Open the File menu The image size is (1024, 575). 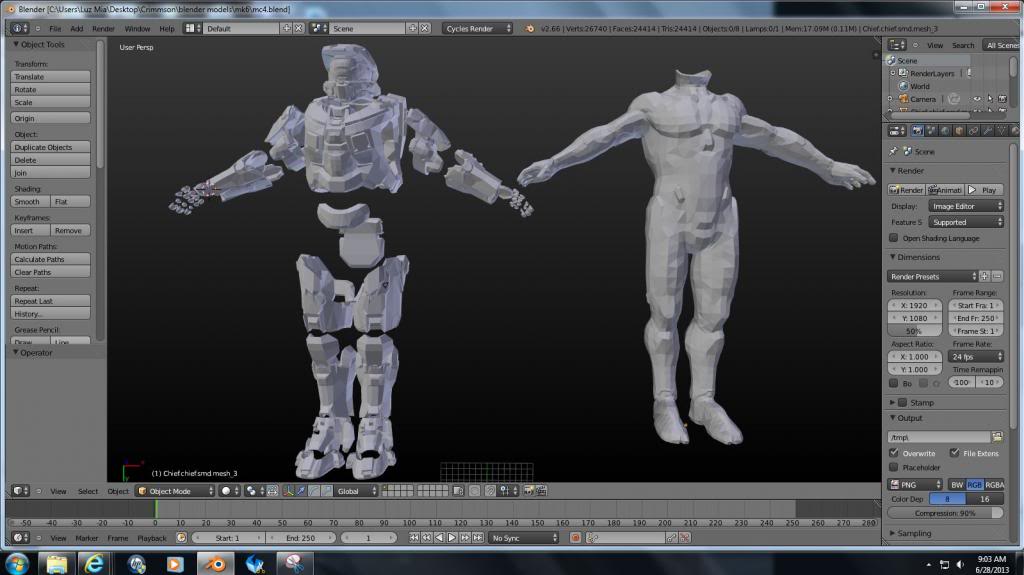click(55, 29)
